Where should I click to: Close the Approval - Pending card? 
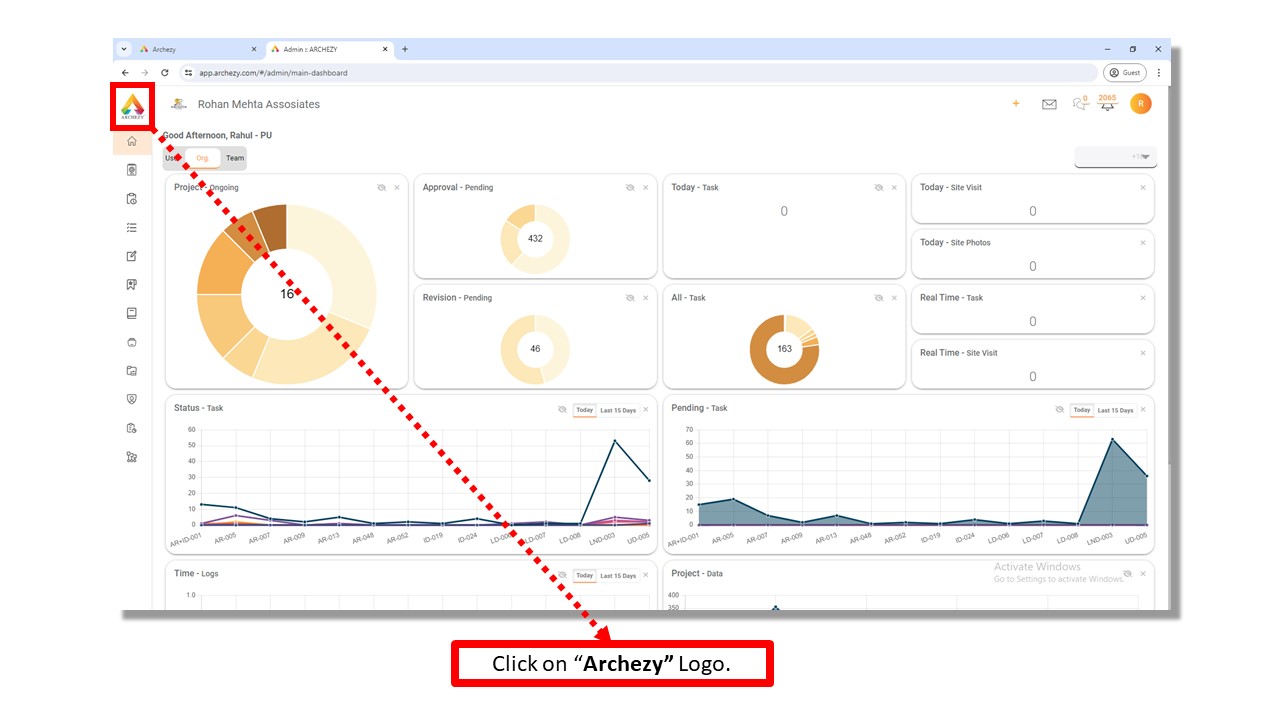(x=645, y=188)
